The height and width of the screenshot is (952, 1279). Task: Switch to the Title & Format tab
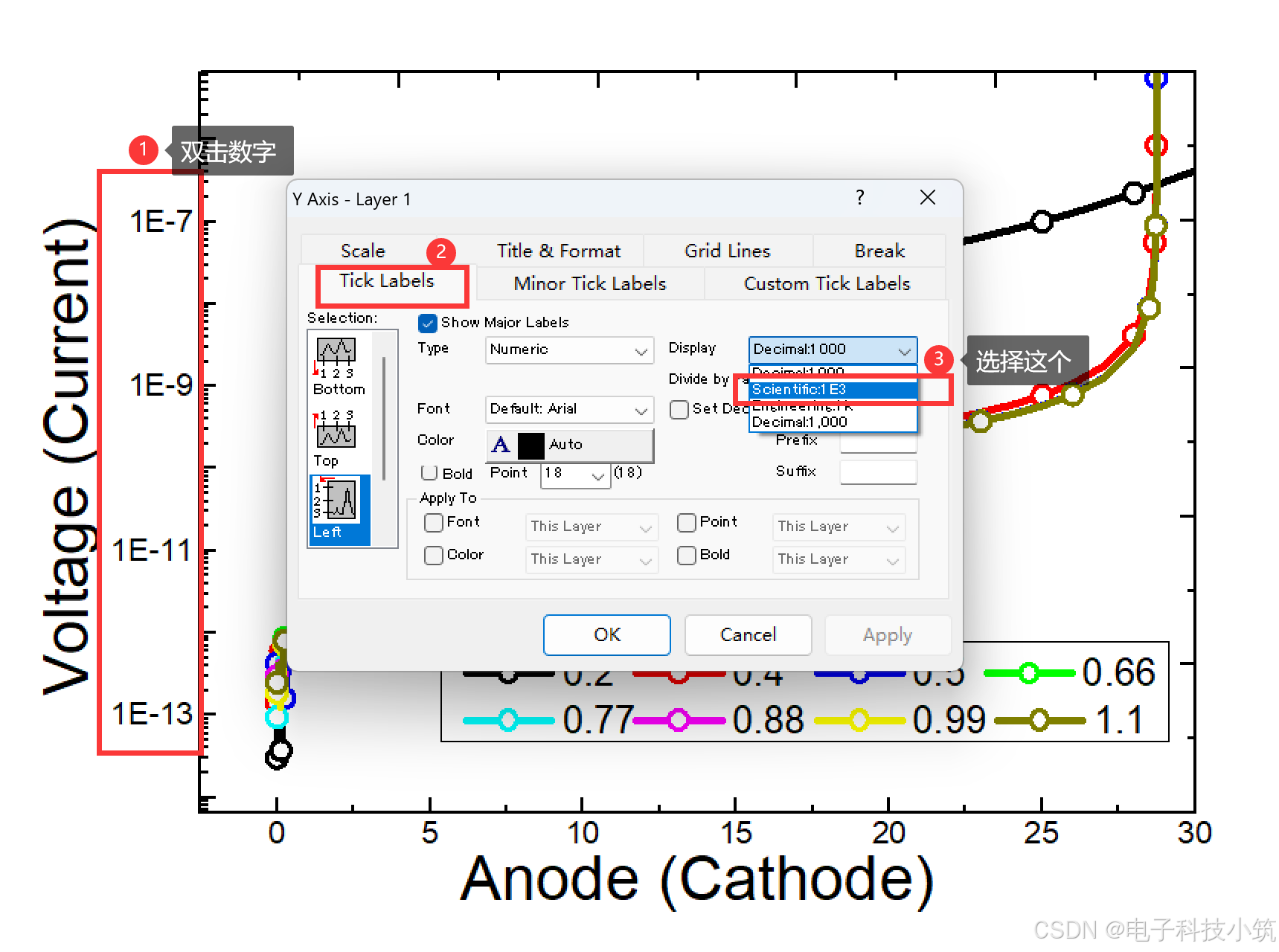(x=559, y=251)
